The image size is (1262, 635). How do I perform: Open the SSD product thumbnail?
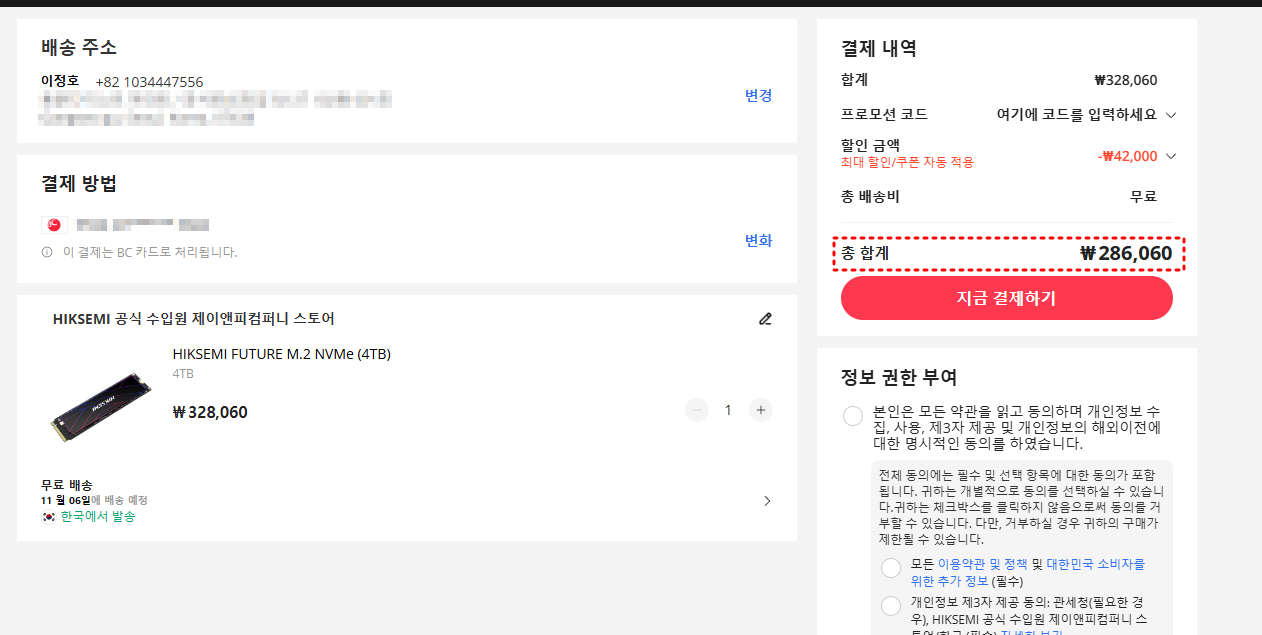click(100, 406)
